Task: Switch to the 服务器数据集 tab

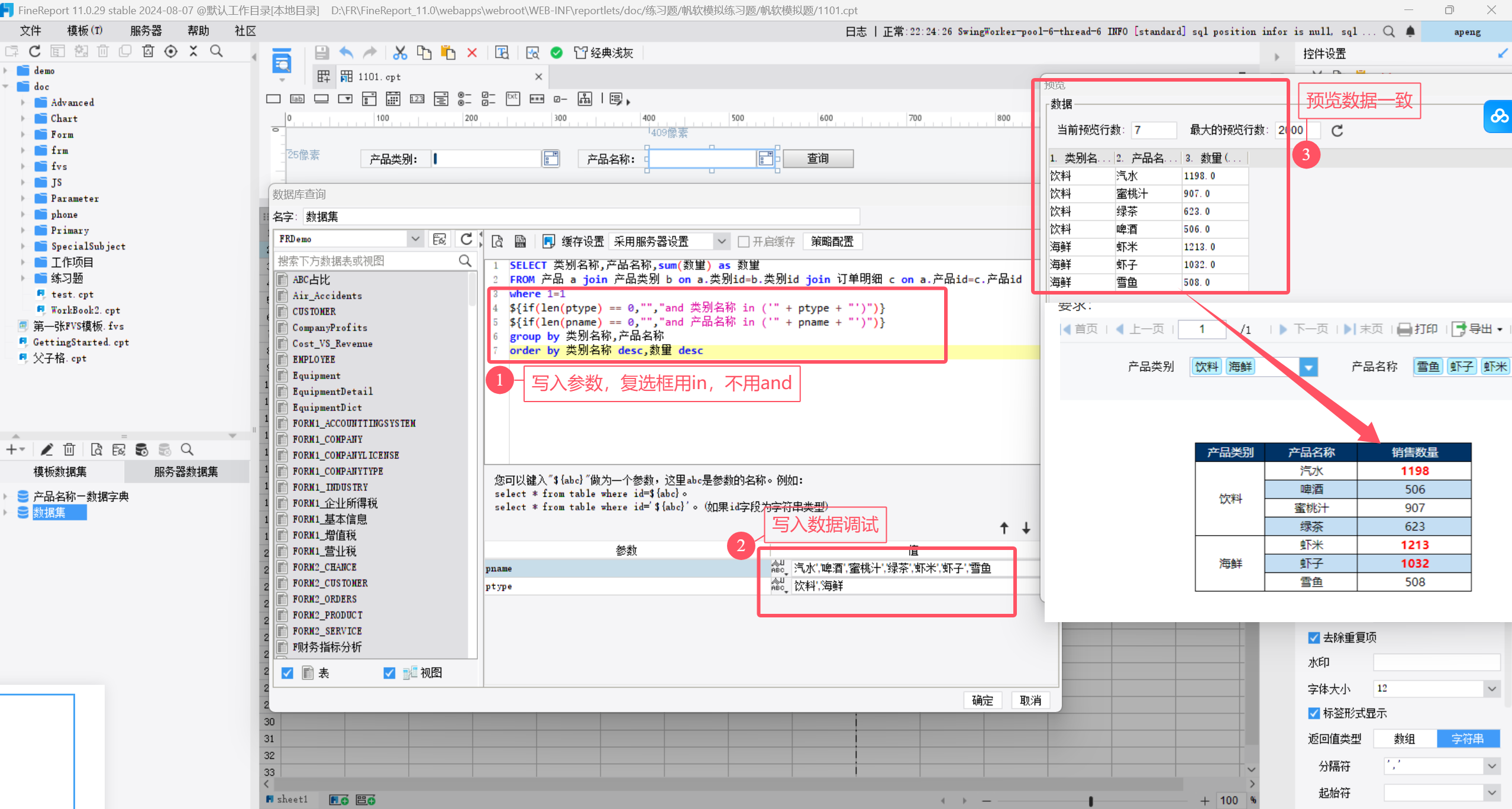Action: click(186, 471)
